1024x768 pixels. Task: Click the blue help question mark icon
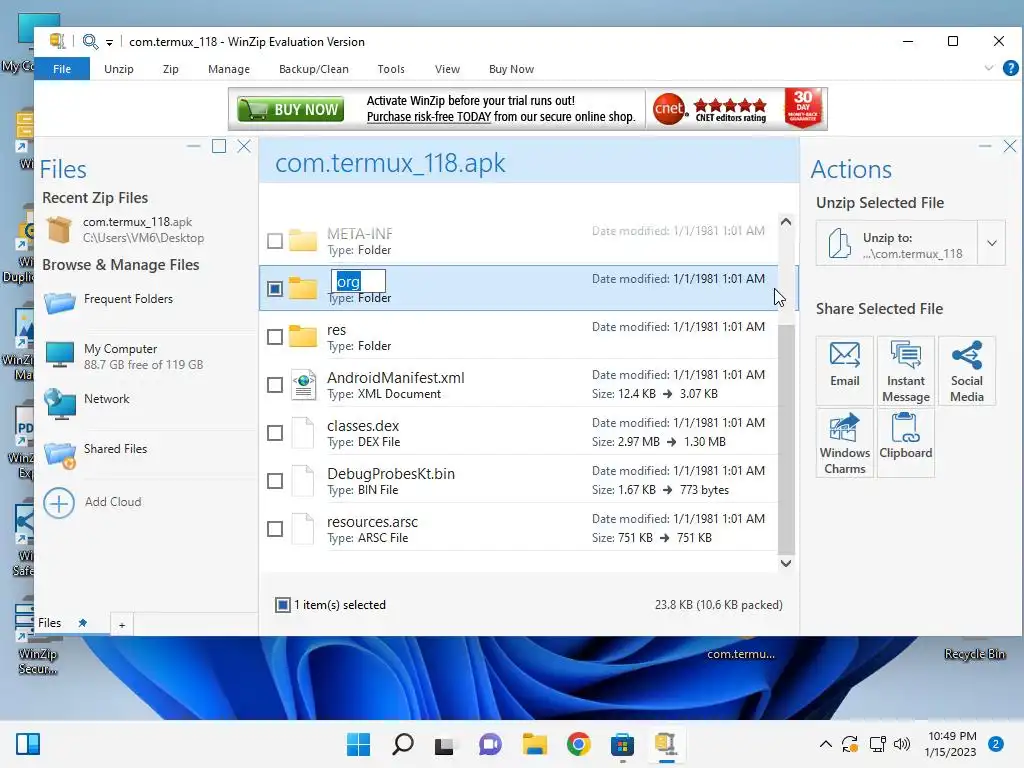1010,68
